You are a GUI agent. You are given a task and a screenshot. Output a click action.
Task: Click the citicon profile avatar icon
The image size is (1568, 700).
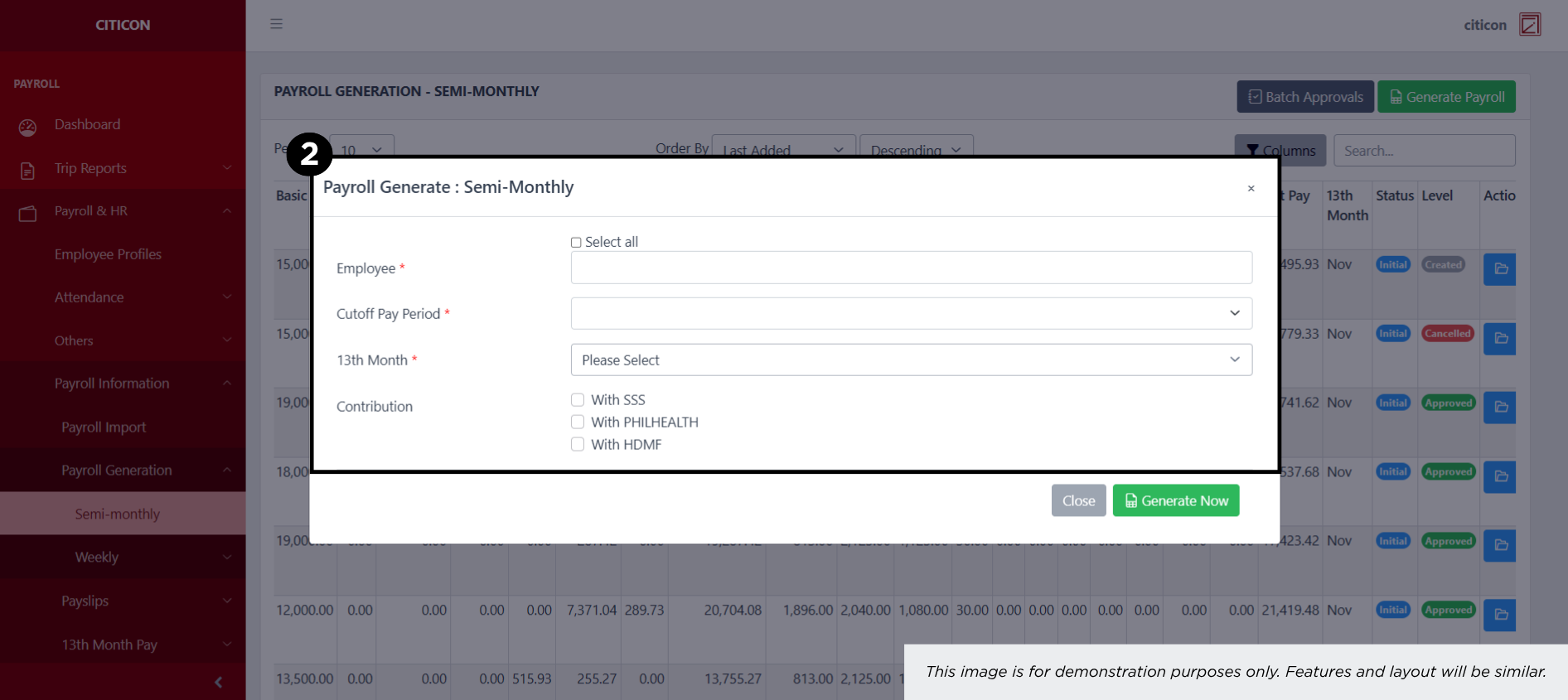click(1529, 25)
